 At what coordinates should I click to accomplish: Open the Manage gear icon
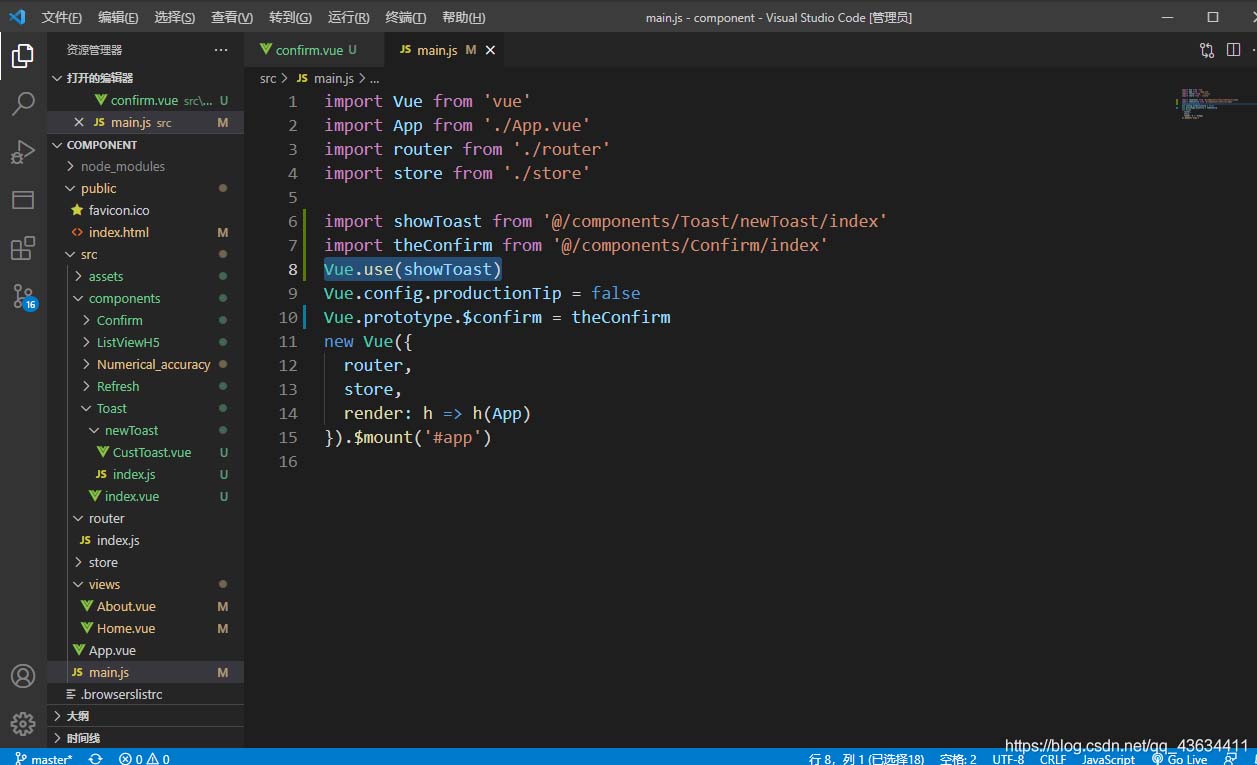click(22, 723)
